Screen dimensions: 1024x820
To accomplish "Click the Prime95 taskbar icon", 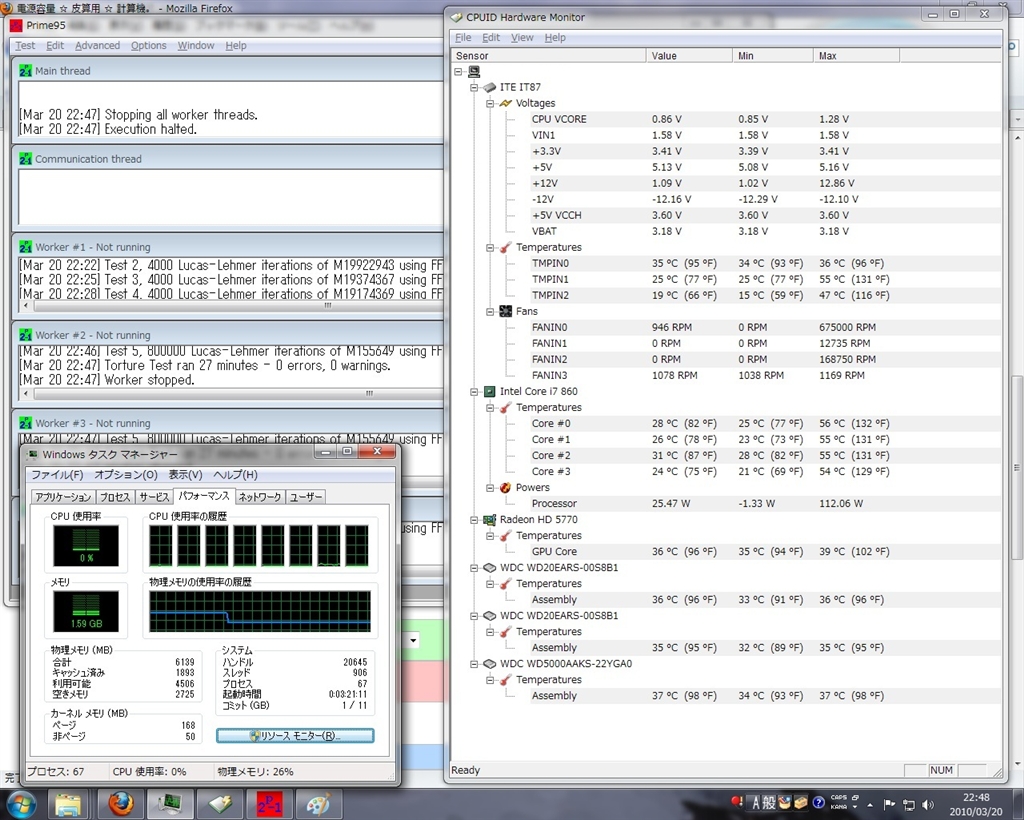I will [269, 803].
